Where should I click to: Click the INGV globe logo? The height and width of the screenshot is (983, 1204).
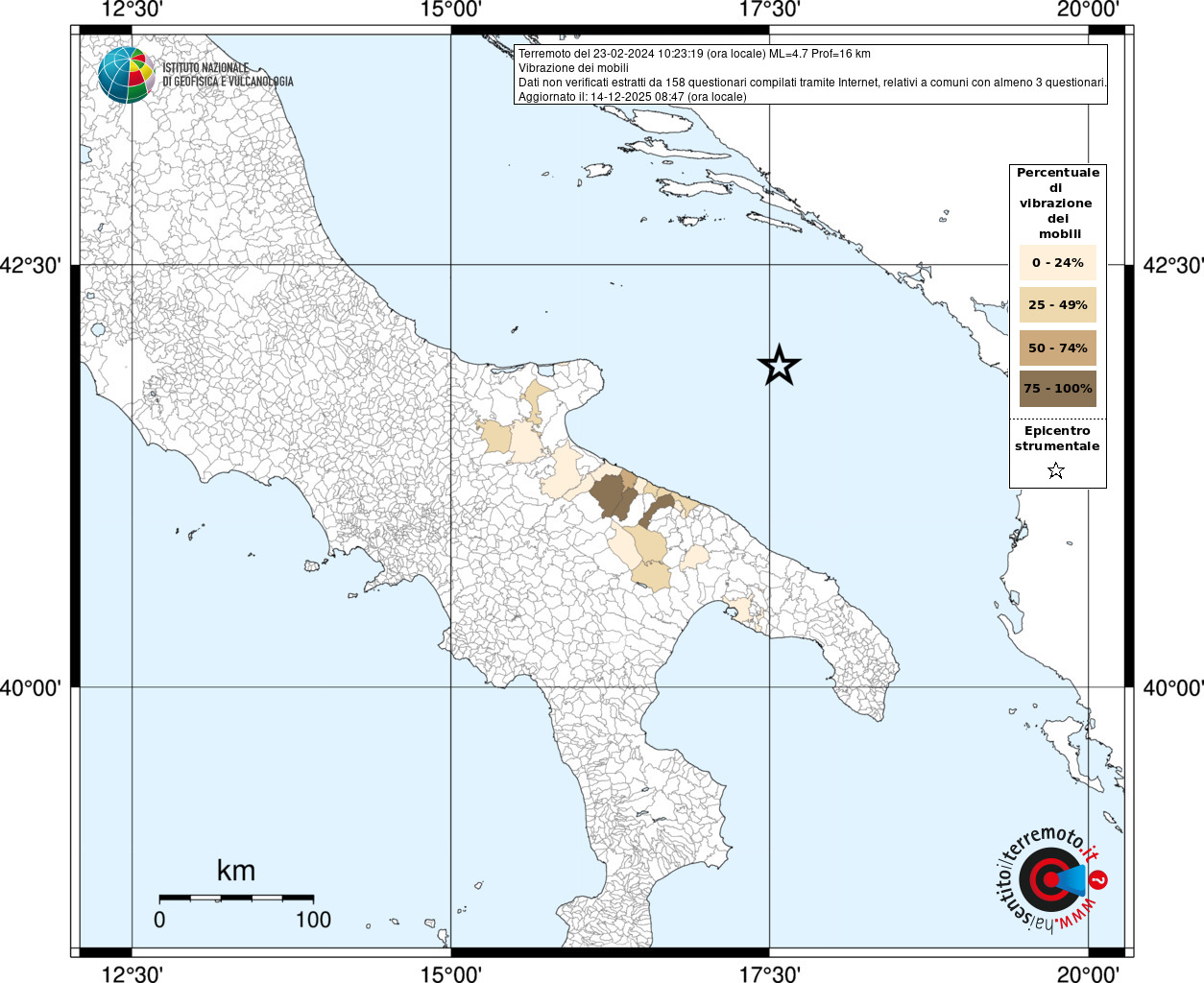pyautogui.click(x=126, y=75)
